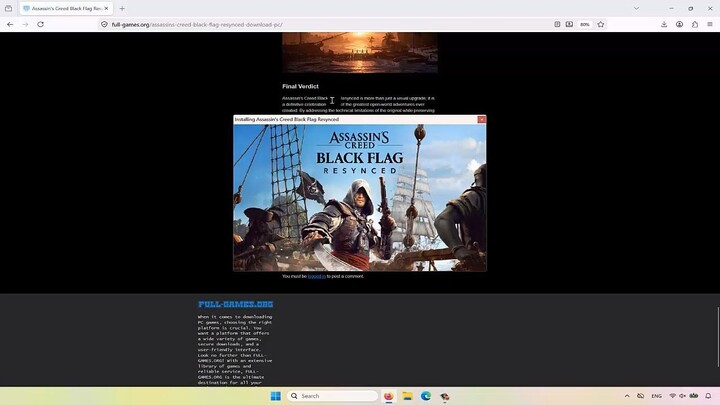Viewport: 720px width, 405px height.
Task: Reset the 80% zoom level indicator
Action: pyautogui.click(x=585, y=24)
